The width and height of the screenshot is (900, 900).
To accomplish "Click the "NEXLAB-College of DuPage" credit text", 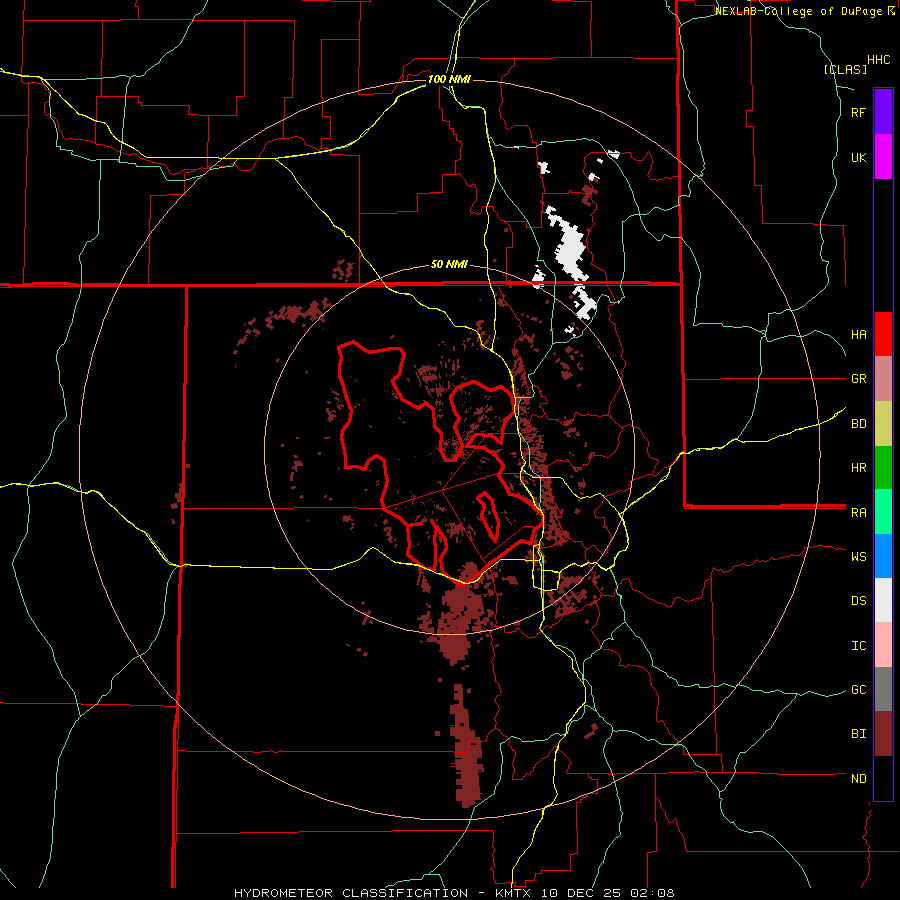I will pos(800,11).
